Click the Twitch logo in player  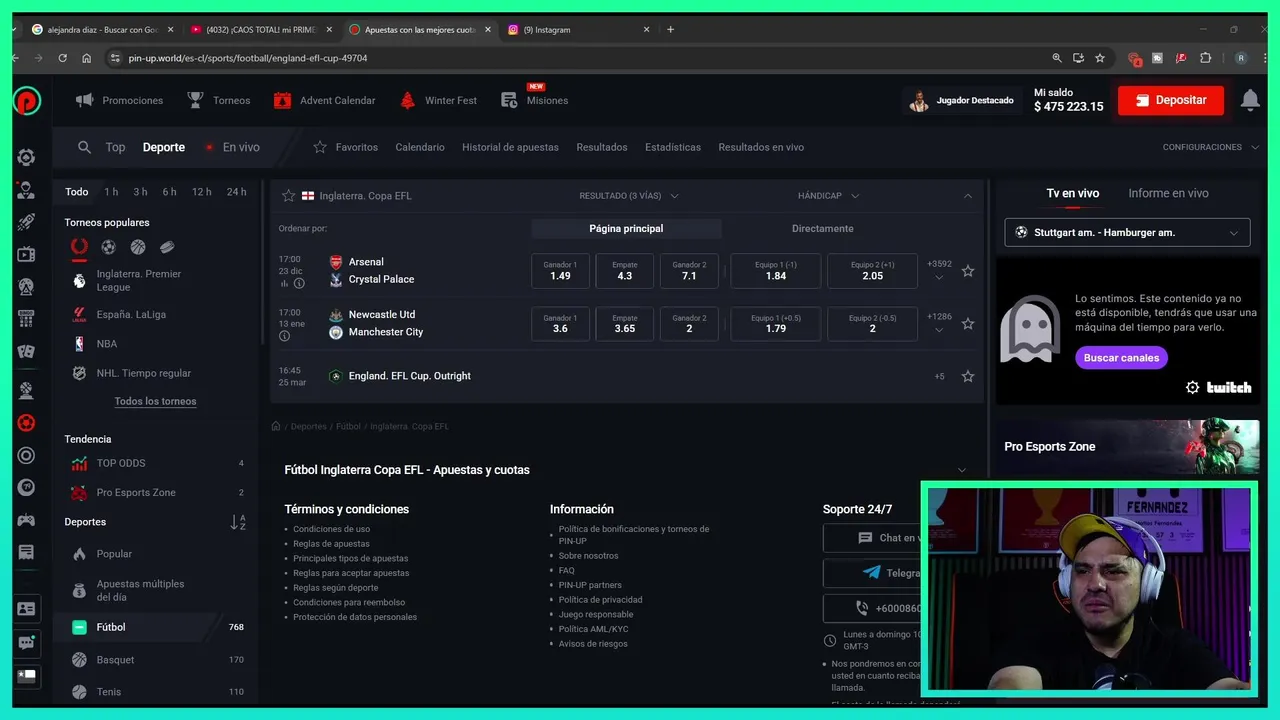(x=1229, y=388)
